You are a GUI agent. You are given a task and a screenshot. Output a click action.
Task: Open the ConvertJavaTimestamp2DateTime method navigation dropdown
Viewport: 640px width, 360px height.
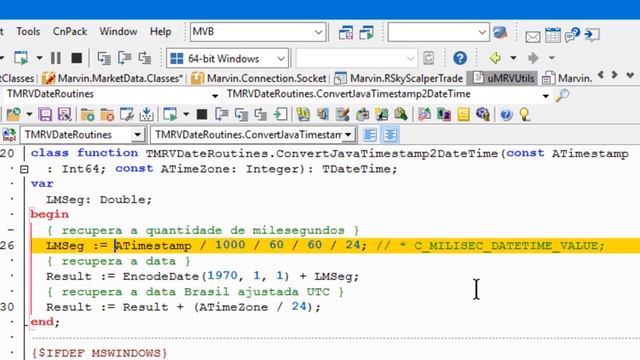tap(545, 96)
